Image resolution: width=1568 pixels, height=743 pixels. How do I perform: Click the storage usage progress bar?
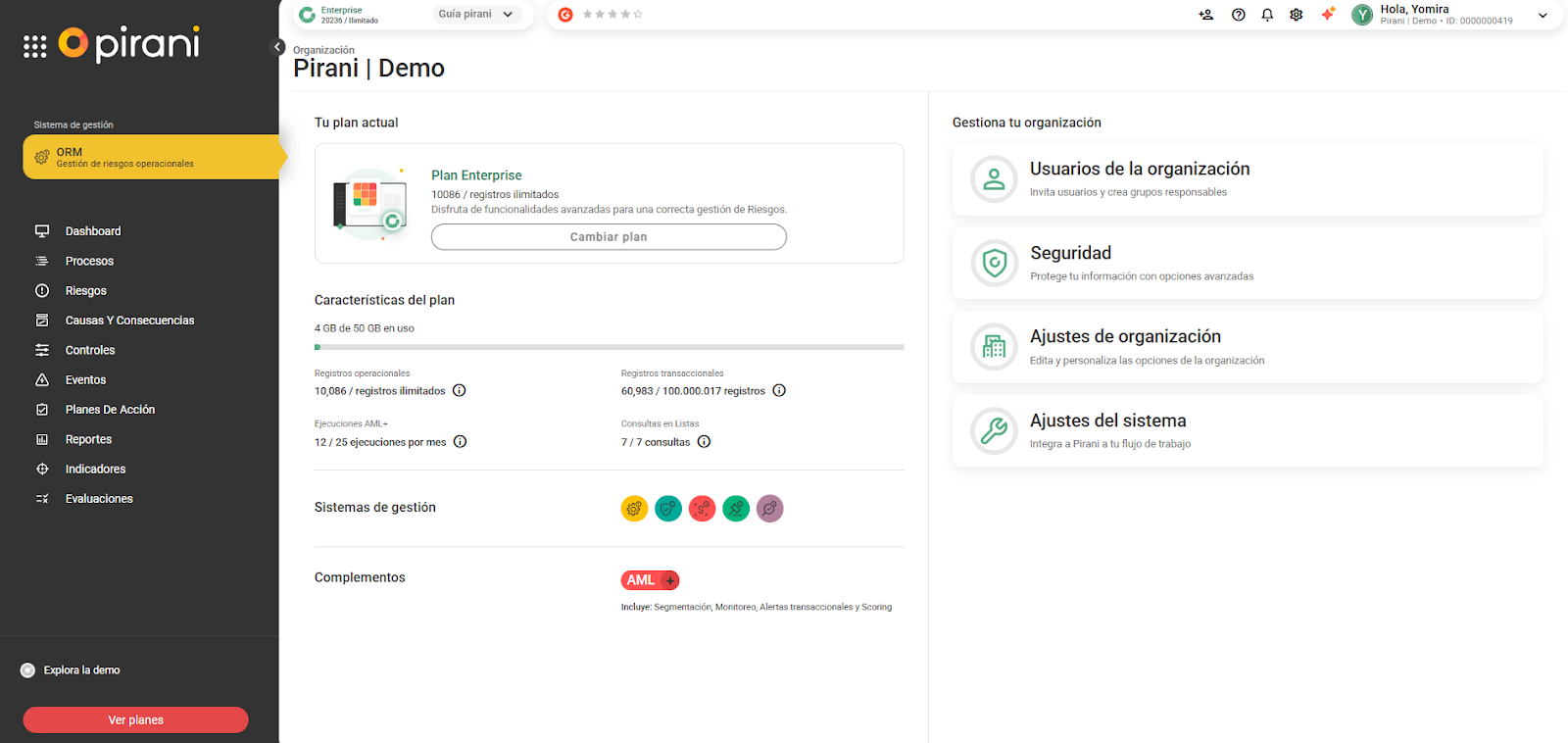click(609, 347)
